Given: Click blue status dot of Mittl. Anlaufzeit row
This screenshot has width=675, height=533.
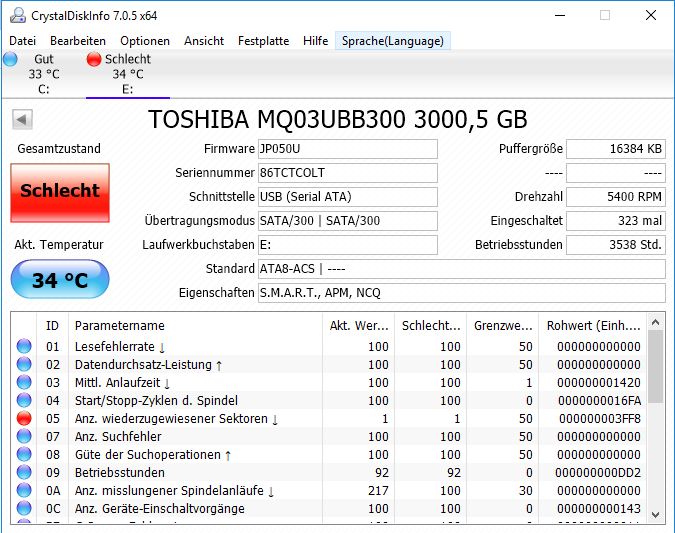Looking at the screenshot, I should point(24,382).
